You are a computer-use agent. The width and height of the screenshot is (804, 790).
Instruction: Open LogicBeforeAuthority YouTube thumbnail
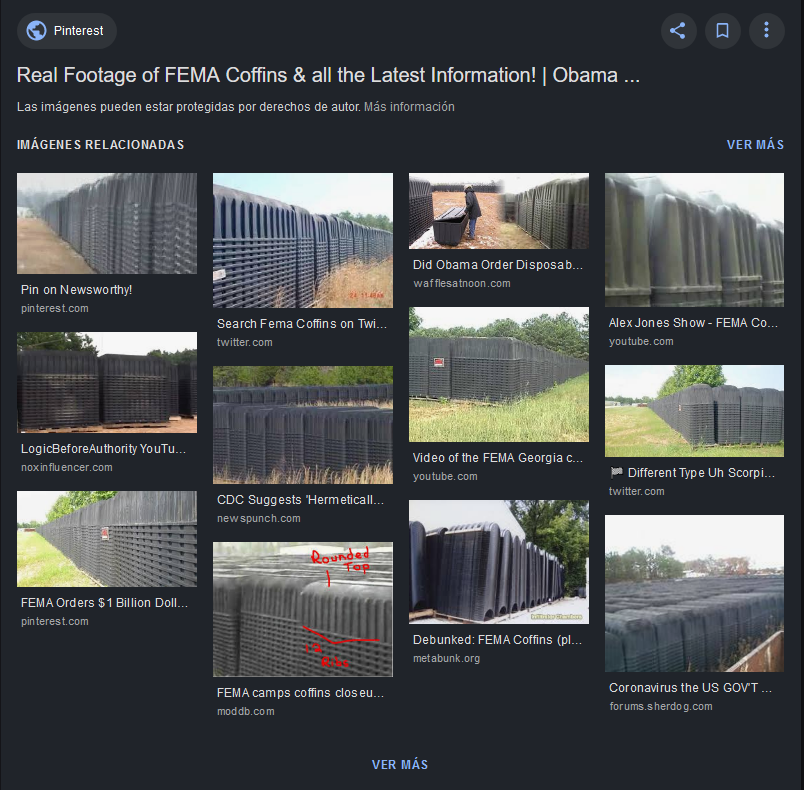tap(107, 382)
